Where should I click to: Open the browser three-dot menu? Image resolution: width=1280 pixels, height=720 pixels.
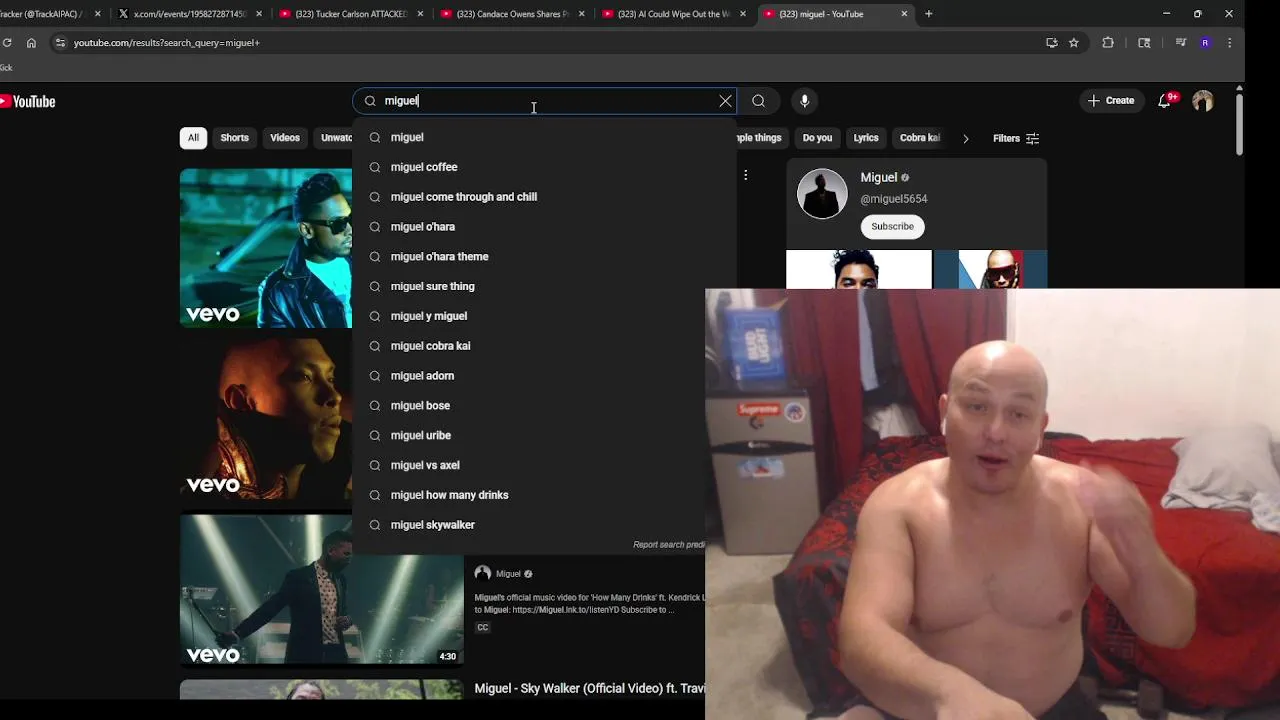tap(1229, 43)
